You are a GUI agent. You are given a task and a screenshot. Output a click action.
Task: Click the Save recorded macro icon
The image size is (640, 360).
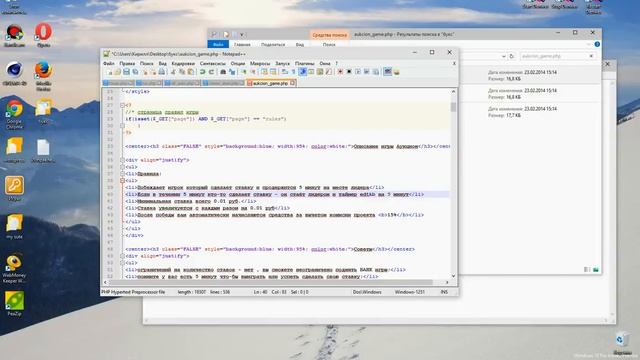[x=375, y=72]
